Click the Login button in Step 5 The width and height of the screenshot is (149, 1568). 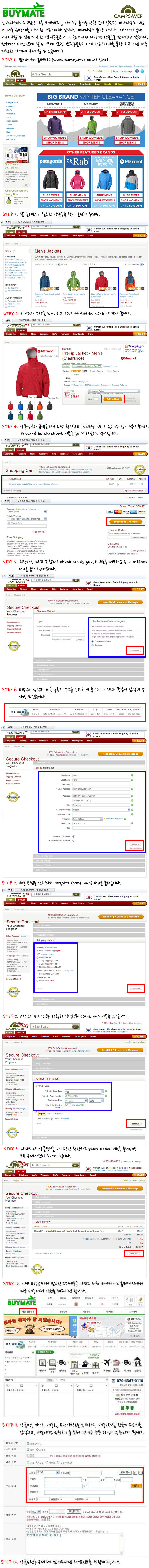[80, 640]
